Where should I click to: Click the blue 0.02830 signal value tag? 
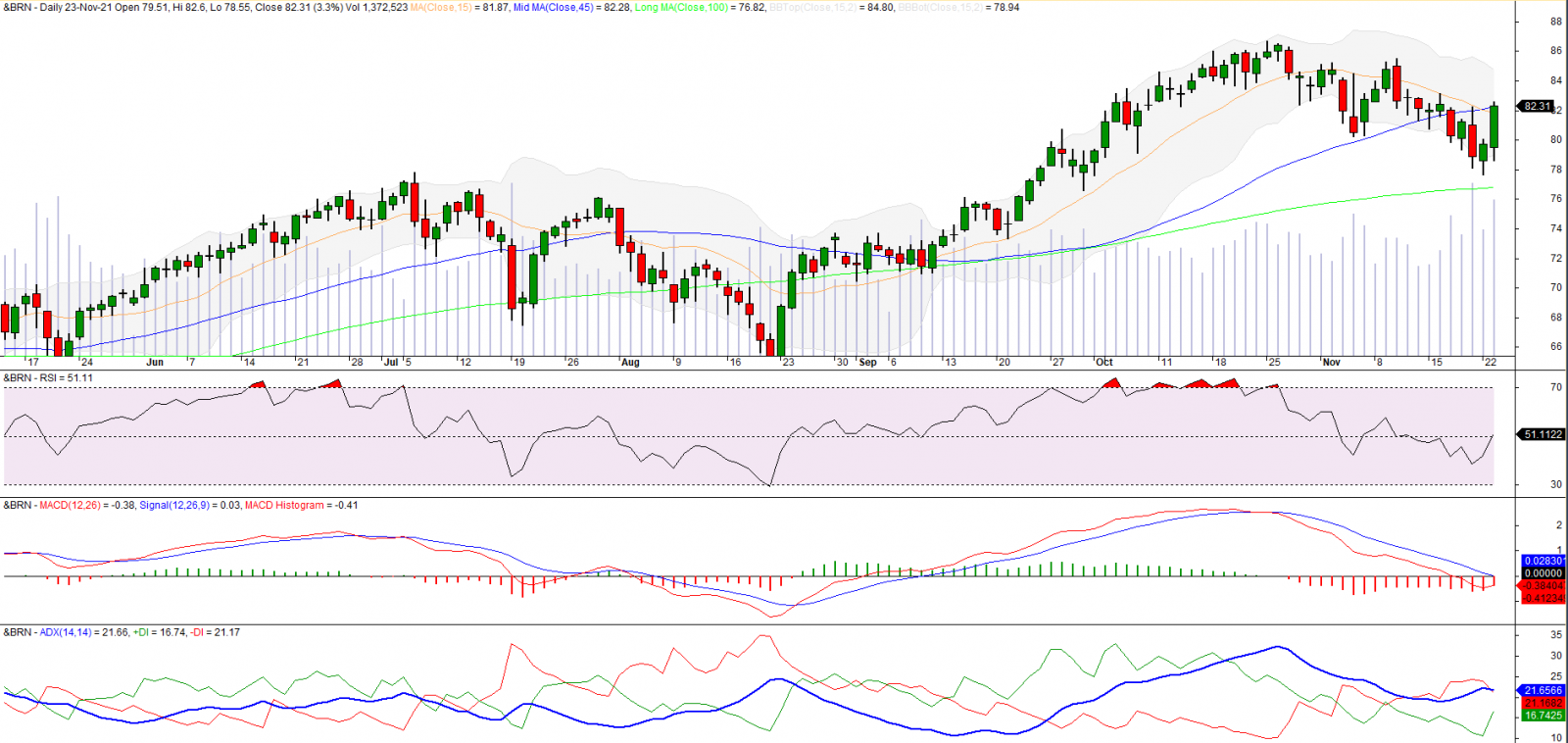(x=1543, y=562)
